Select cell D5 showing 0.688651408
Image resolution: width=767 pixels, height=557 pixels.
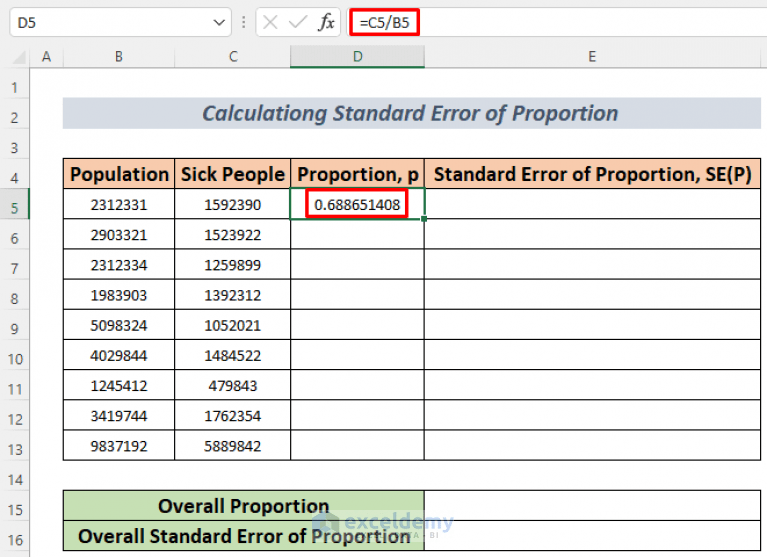pyautogui.click(x=358, y=204)
